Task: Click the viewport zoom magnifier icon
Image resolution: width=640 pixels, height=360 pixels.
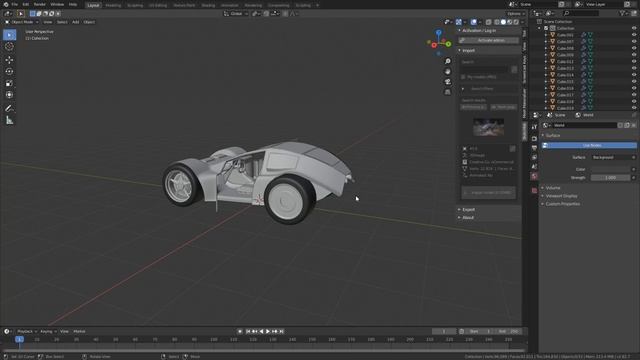Action: tap(448, 61)
